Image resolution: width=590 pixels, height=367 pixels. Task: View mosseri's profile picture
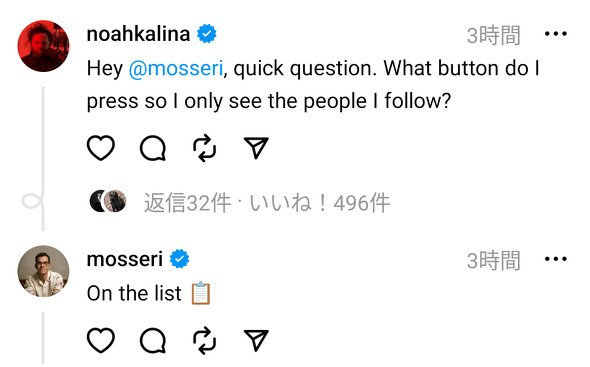point(43,271)
